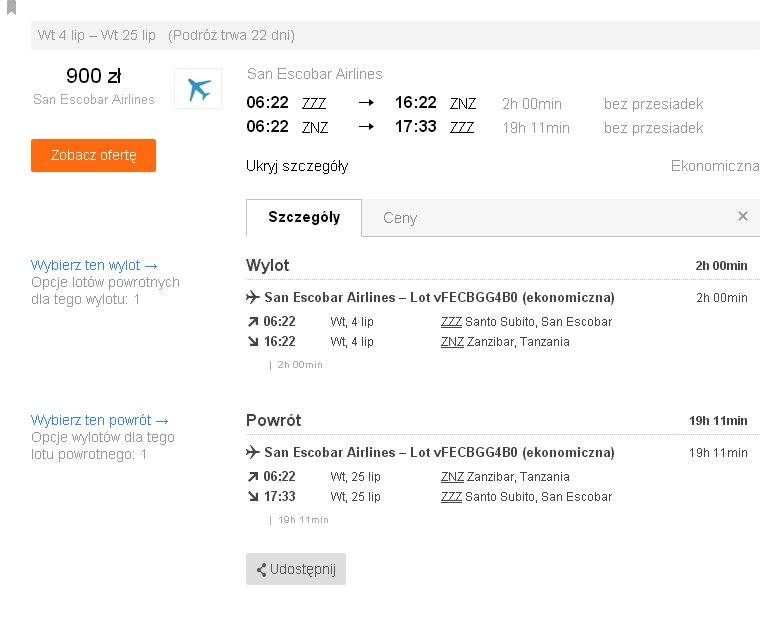
Task: Click plane icon beside Powrót flight header
Action: tap(253, 452)
